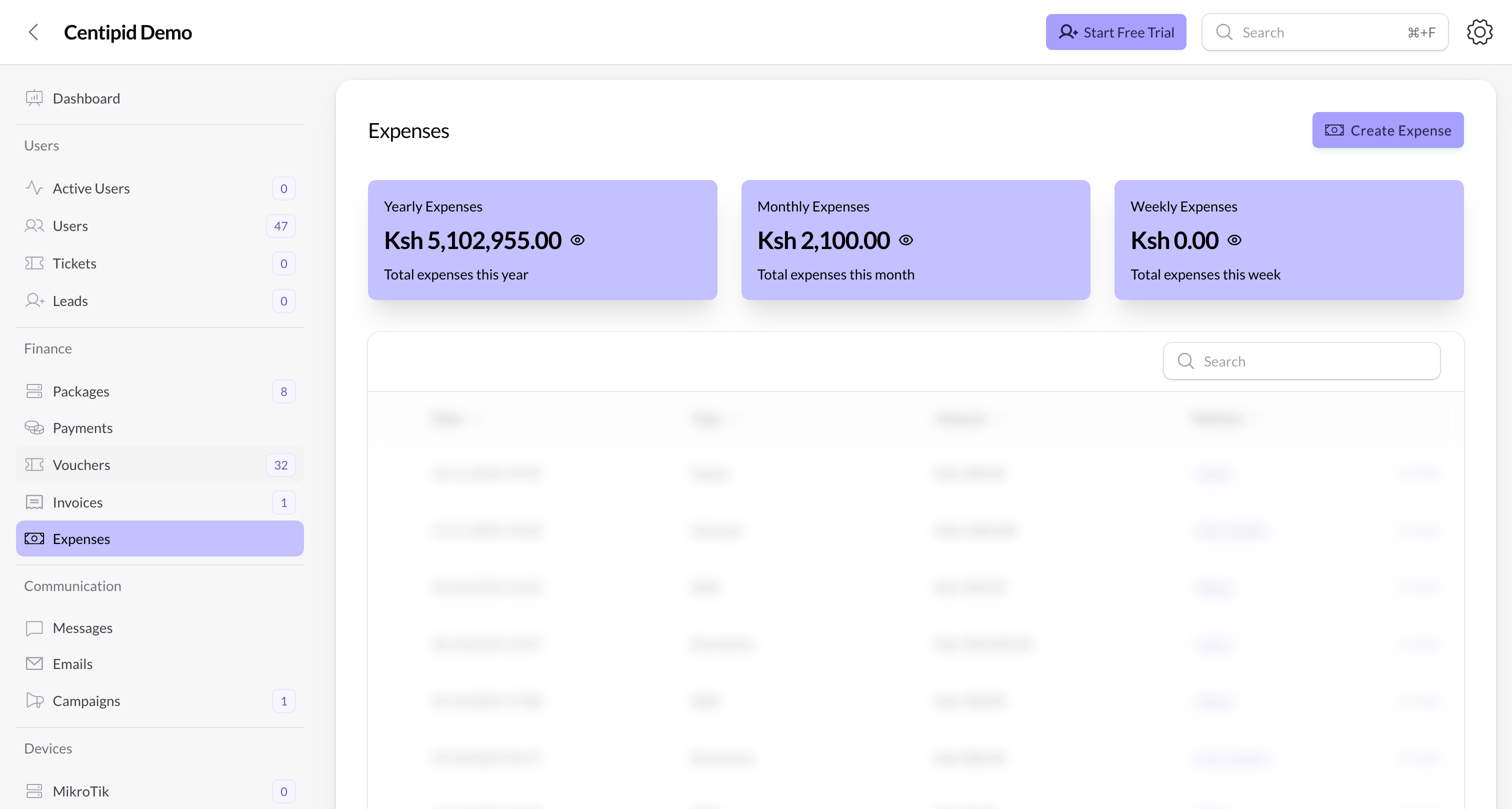The width and height of the screenshot is (1512, 809).
Task: Sort the table by its second column
Action: (x=706, y=418)
